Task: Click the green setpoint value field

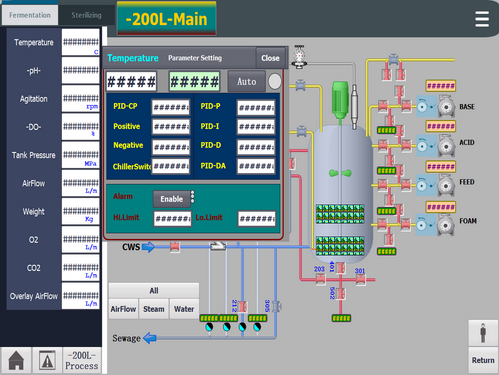Action: coord(195,81)
